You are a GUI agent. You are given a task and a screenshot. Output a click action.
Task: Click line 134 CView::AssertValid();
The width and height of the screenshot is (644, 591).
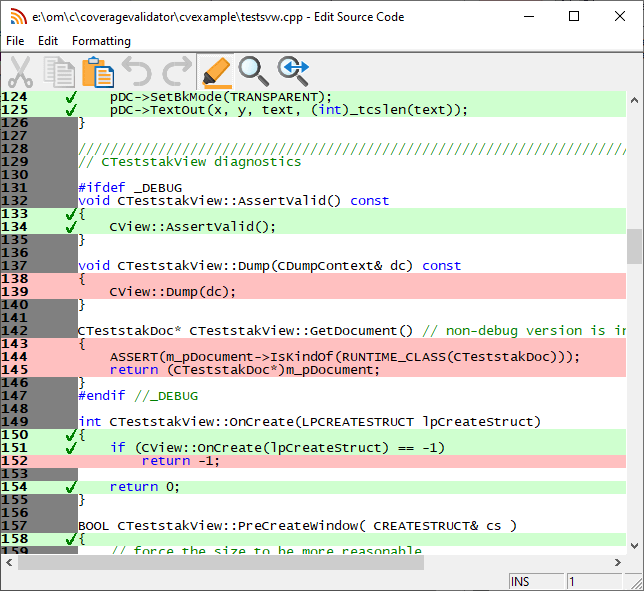193,227
